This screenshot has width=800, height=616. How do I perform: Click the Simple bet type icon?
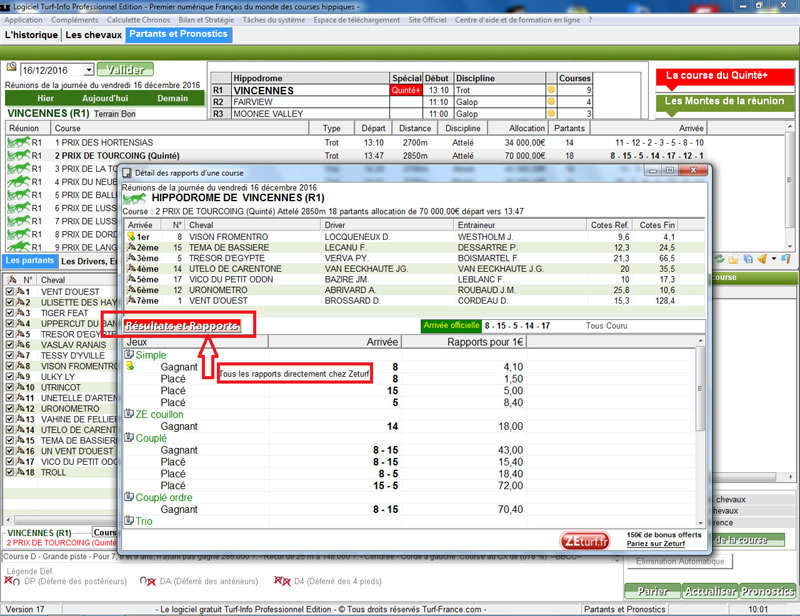point(129,355)
